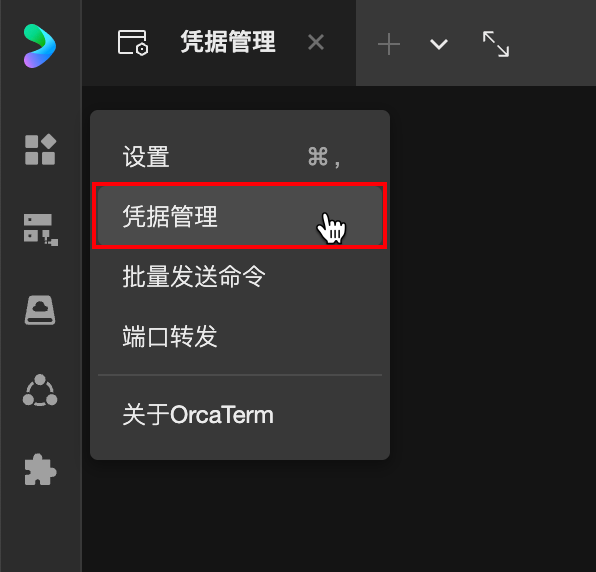Choose 凭据管理 menu entry
Viewport: 596px width, 572px height.
coord(240,216)
